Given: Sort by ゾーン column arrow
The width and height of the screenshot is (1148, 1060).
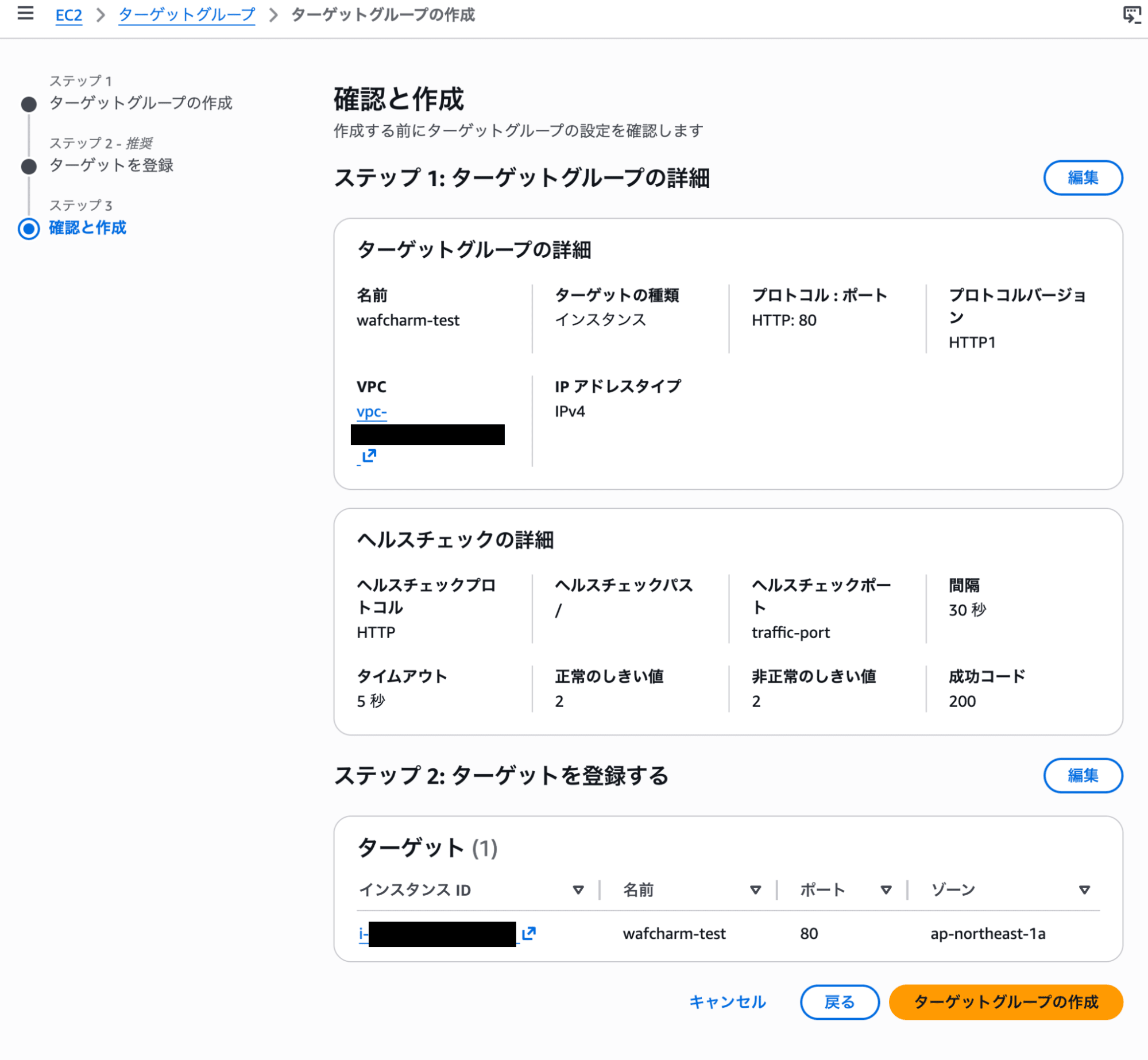Looking at the screenshot, I should (x=1084, y=890).
